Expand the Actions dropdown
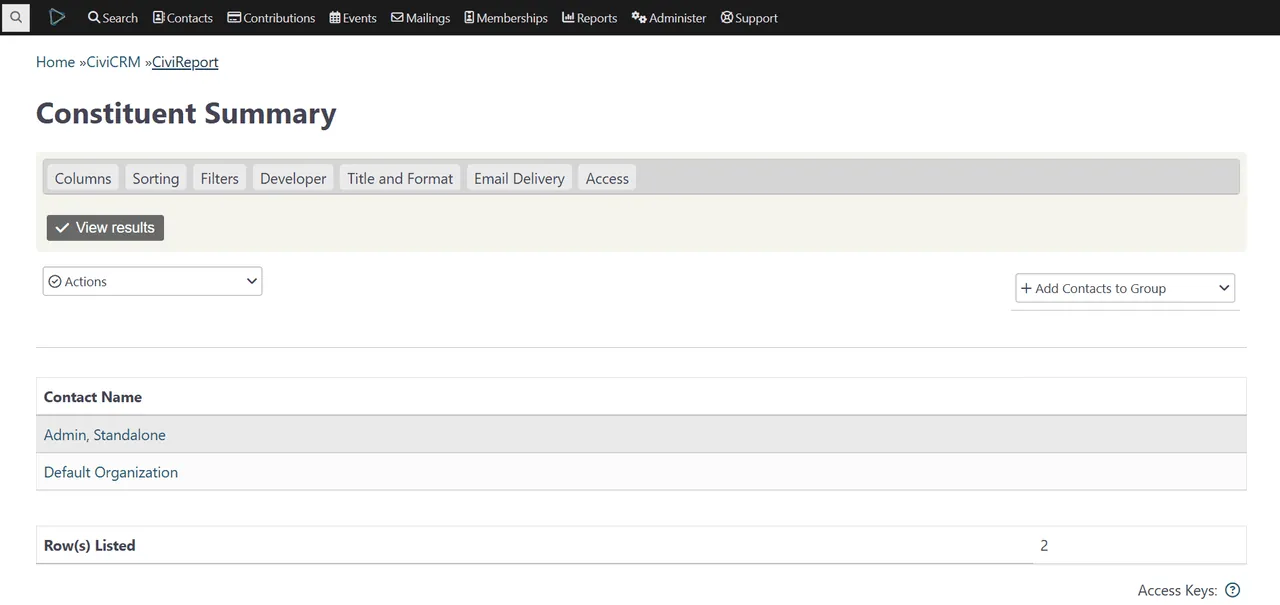Viewport: 1280px width, 605px height. point(152,281)
